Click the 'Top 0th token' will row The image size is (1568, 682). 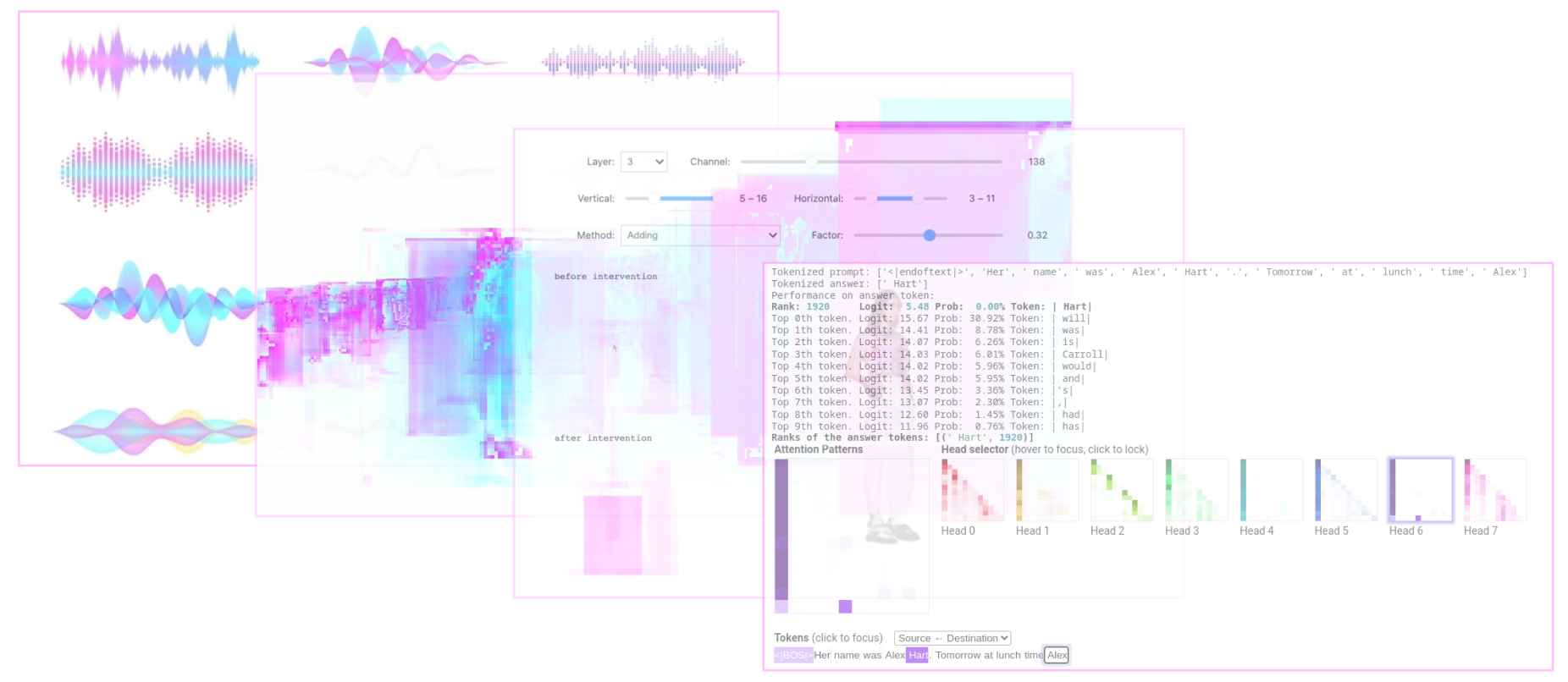click(x=930, y=318)
